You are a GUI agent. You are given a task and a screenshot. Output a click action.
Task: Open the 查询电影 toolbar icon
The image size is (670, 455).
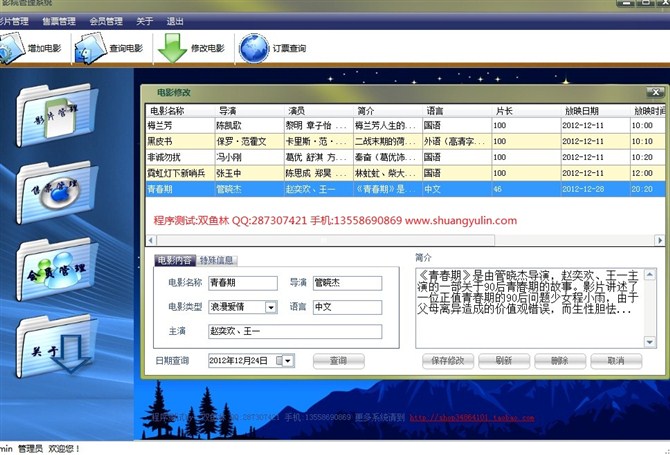[x=90, y=48]
